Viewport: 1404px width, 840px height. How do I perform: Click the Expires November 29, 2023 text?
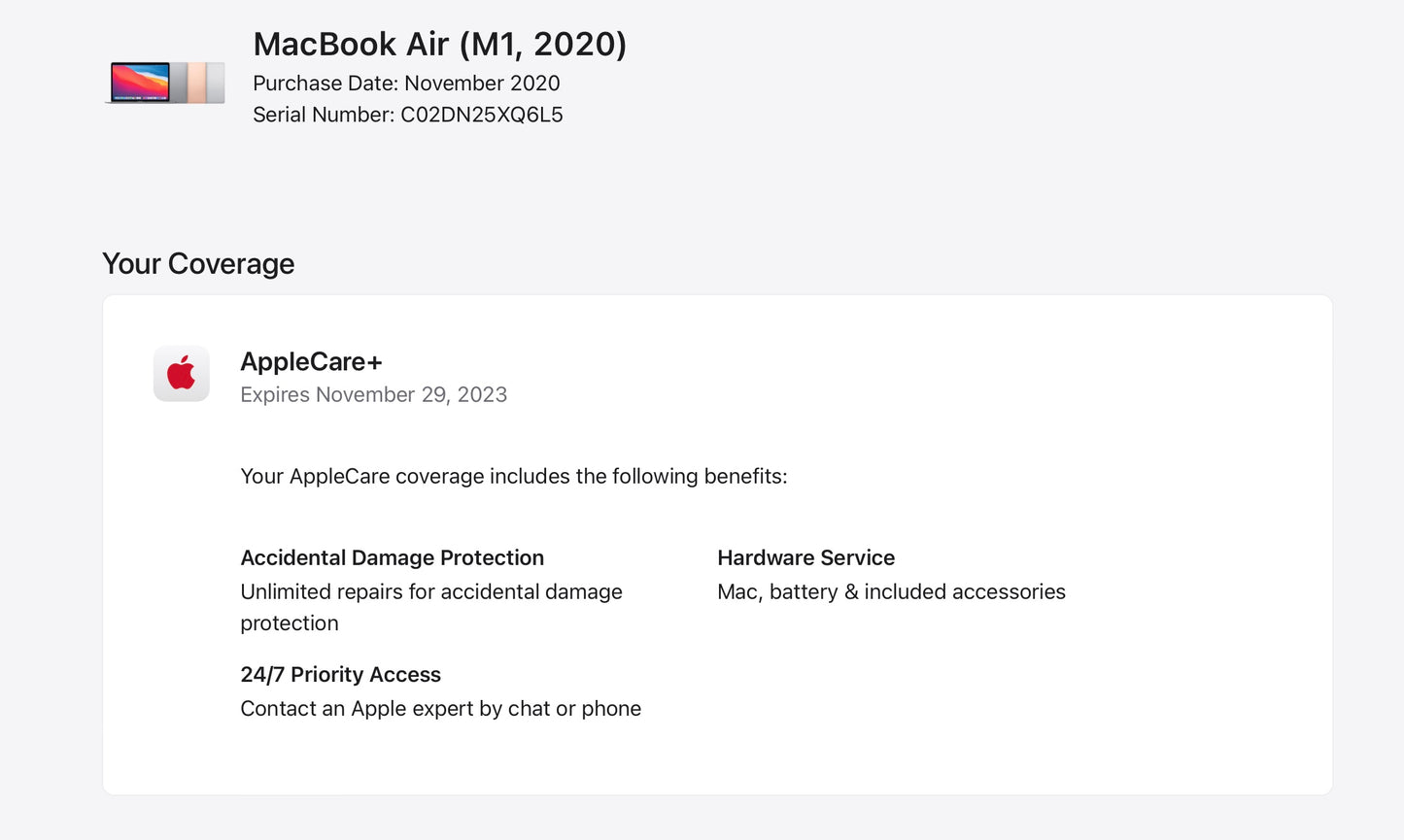click(x=373, y=394)
